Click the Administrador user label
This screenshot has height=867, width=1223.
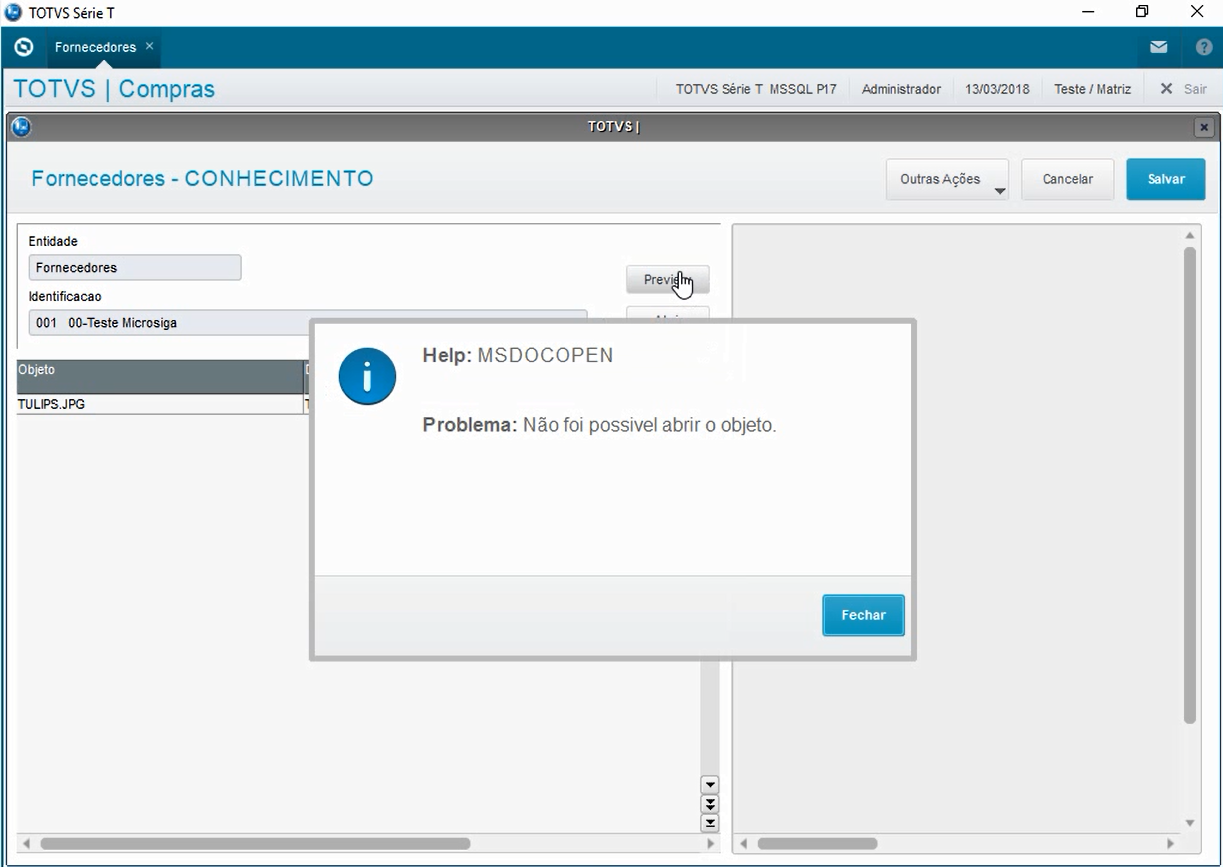[x=901, y=89]
